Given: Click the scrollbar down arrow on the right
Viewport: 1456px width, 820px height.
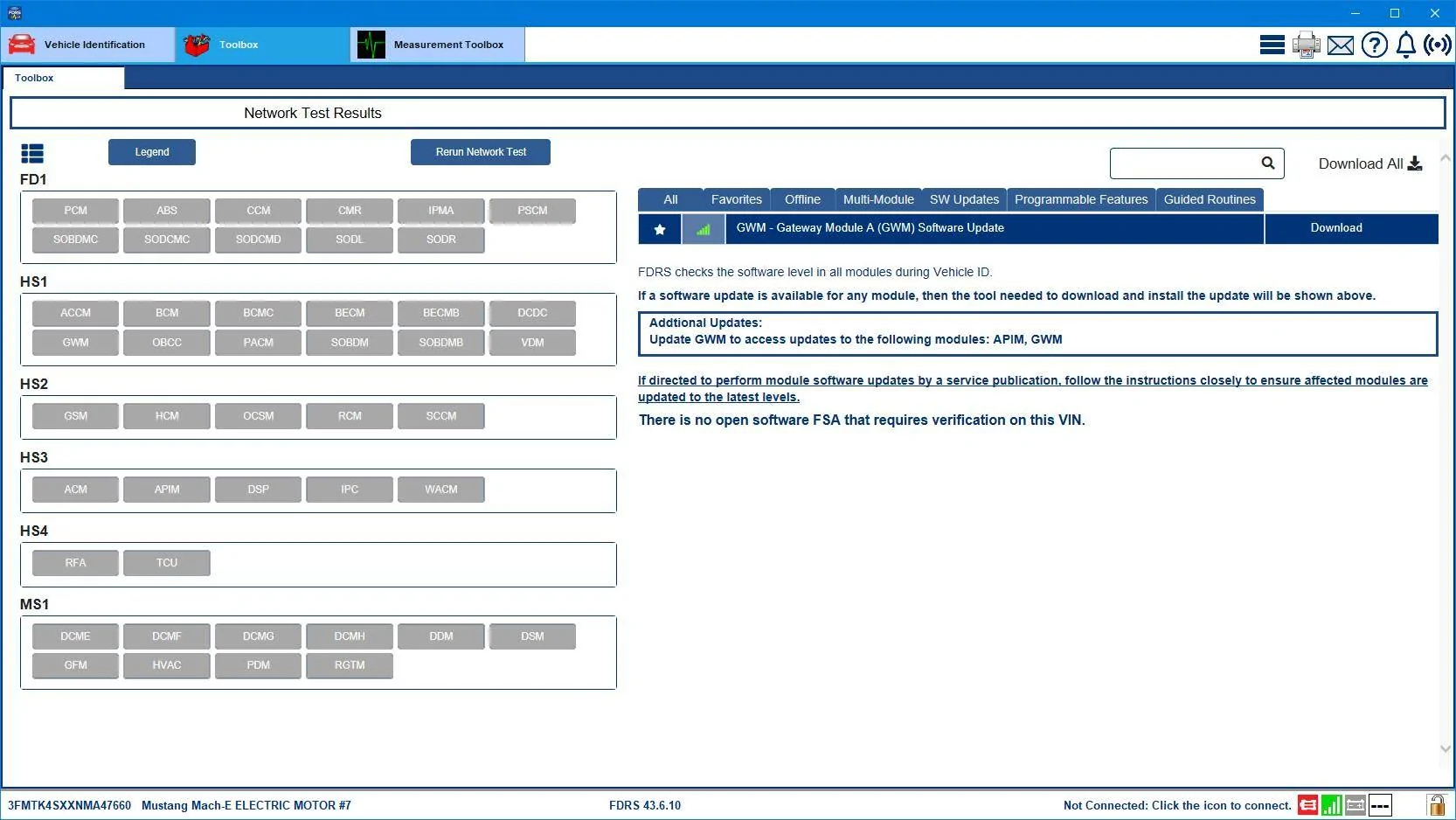Looking at the screenshot, I should point(1445,749).
